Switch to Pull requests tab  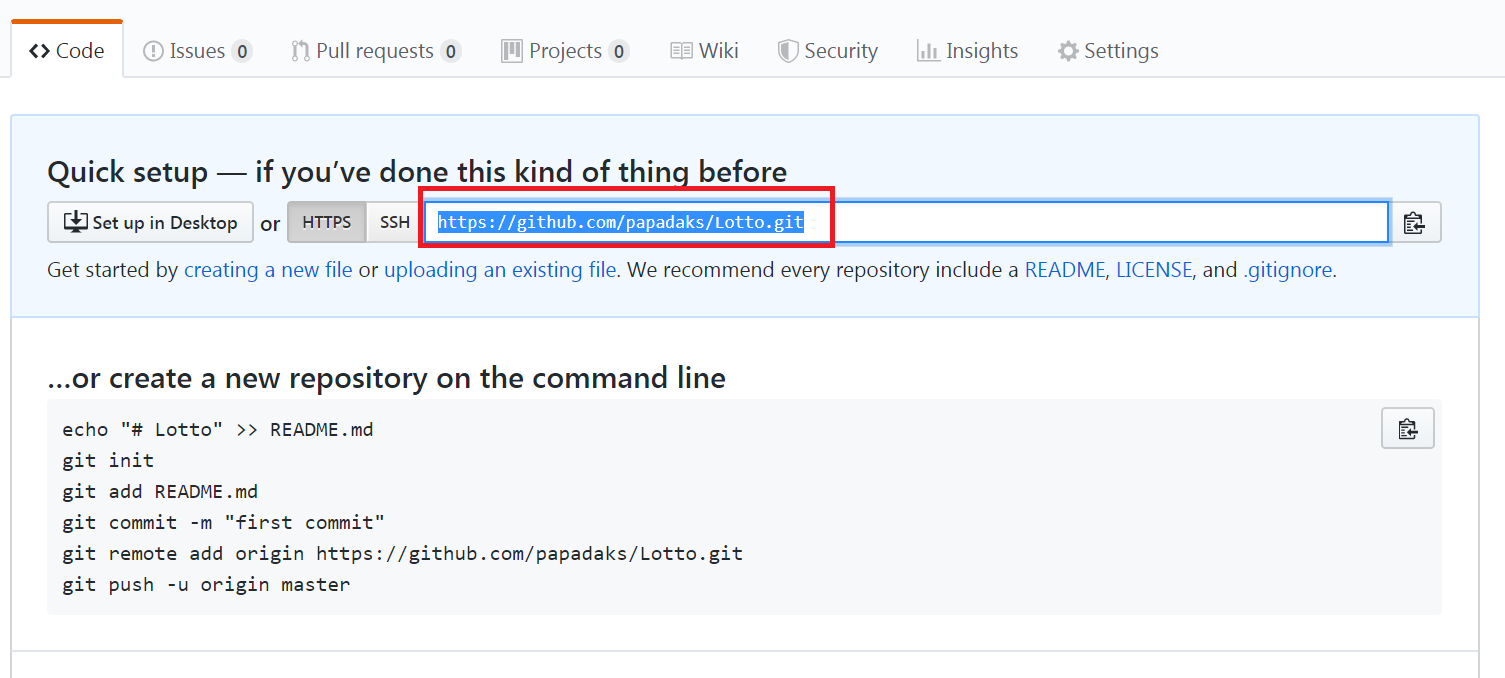[376, 51]
